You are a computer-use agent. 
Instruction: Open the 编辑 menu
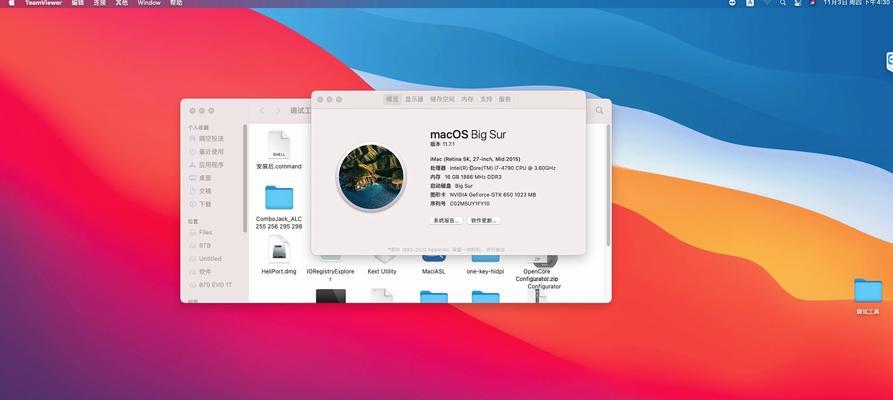click(77, 3)
